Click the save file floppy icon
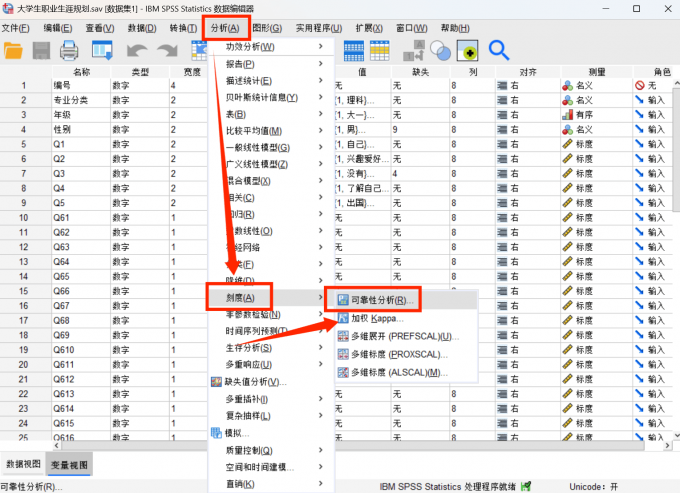 coord(41,51)
